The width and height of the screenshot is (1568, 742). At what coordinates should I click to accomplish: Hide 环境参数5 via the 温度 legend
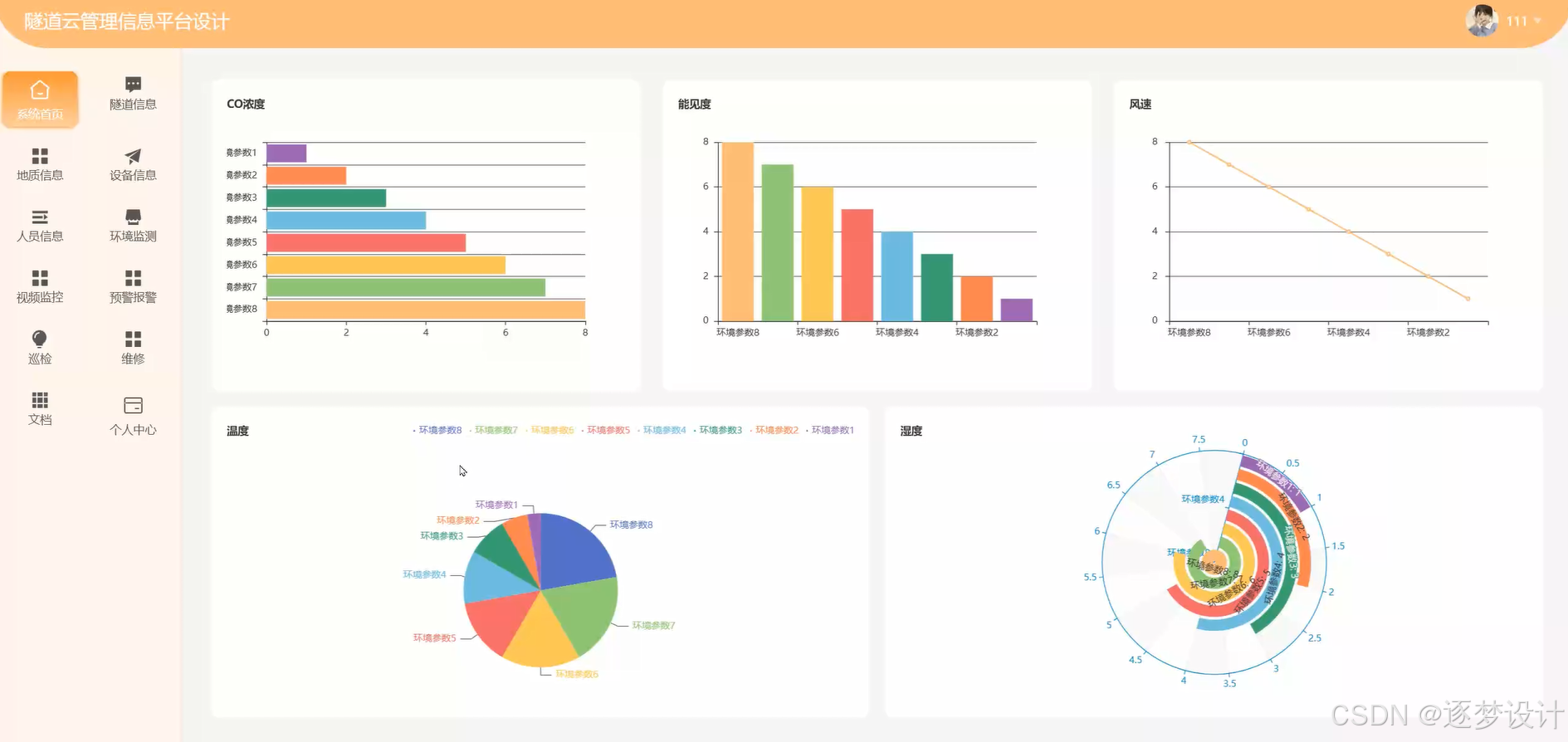click(606, 430)
